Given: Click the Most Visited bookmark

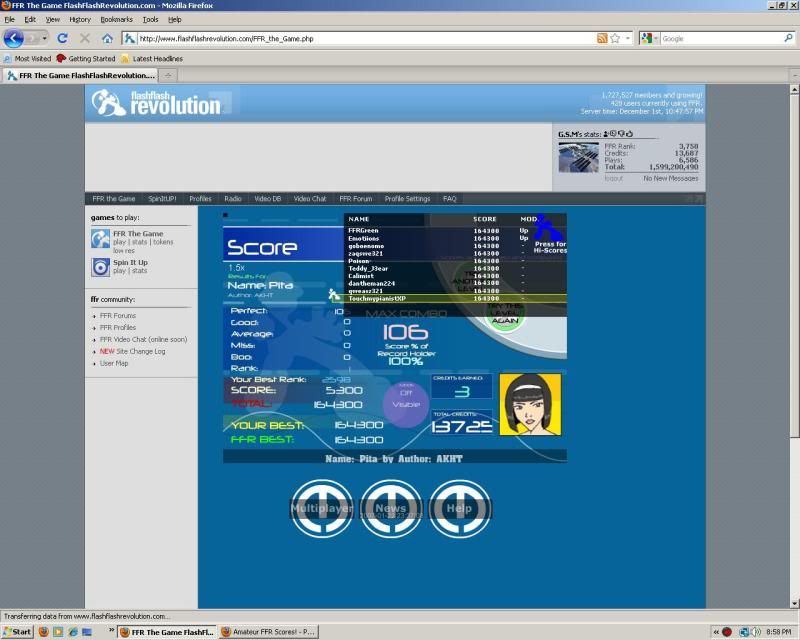Looking at the screenshot, I should (x=28, y=59).
